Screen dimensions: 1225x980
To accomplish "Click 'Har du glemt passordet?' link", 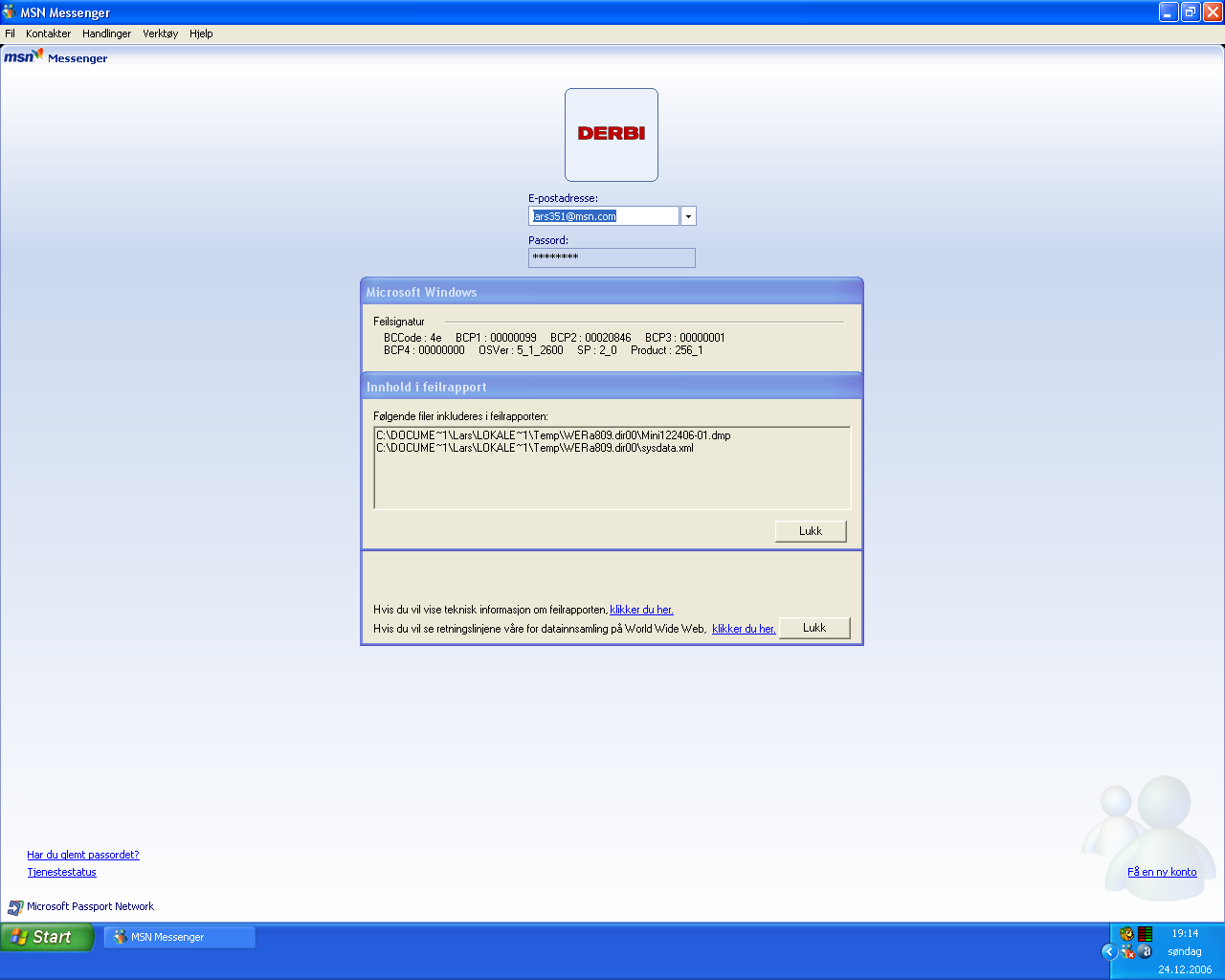I will (x=83, y=855).
